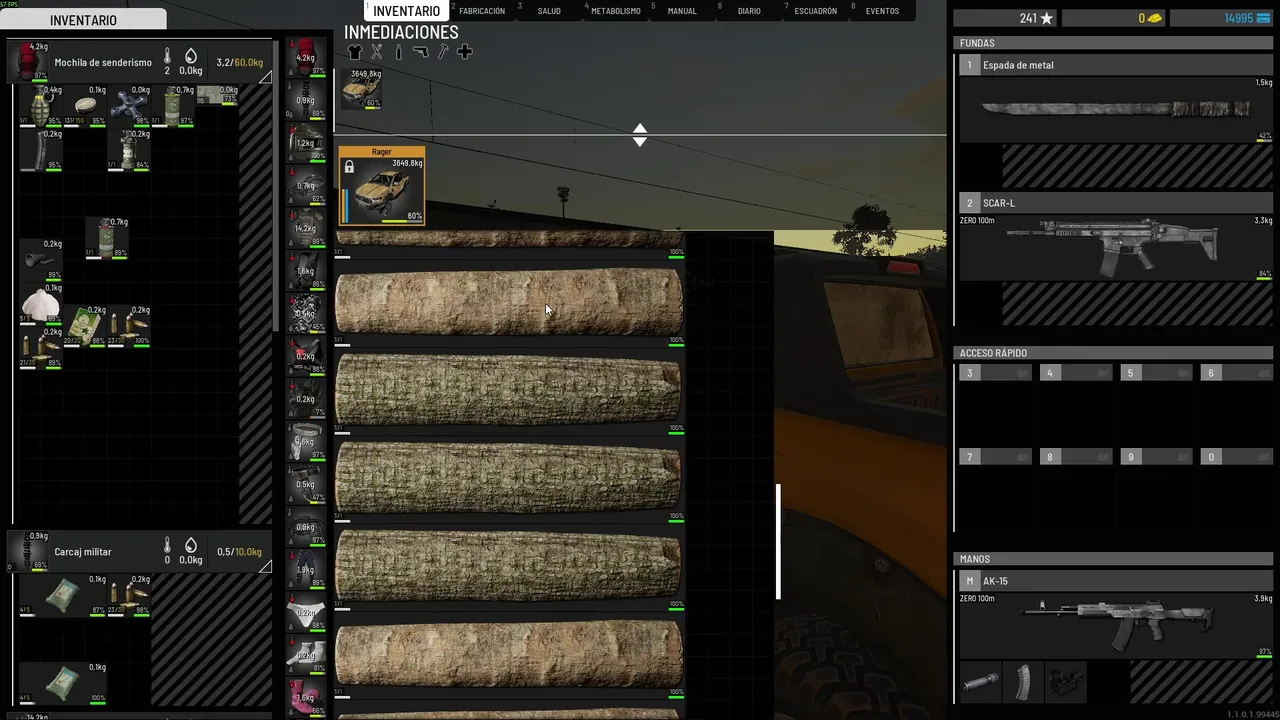Filter surroundings by hammer tools icon

pyautogui.click(x=443, y=52)
